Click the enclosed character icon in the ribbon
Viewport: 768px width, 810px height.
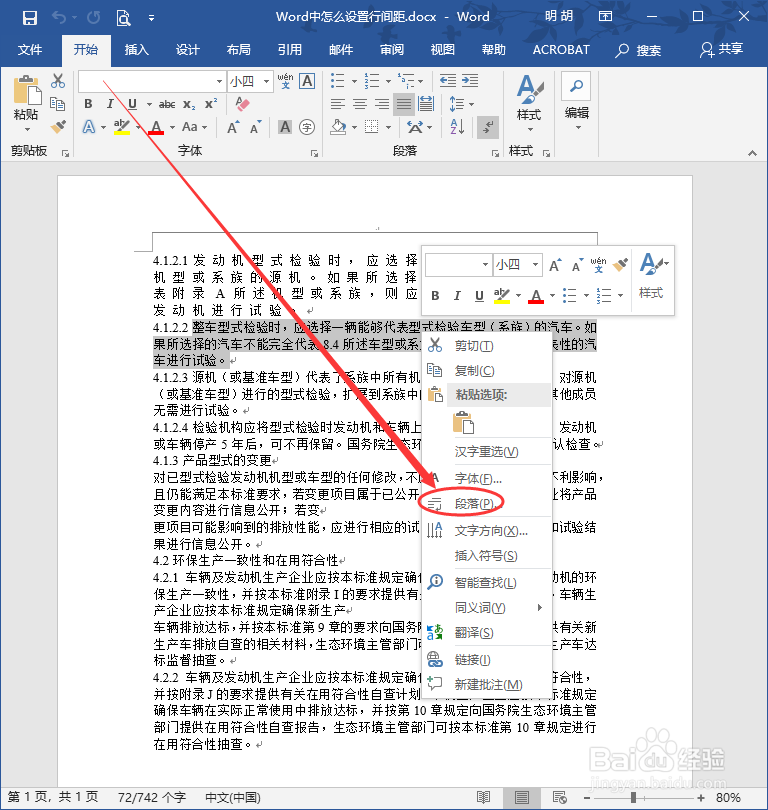tap(307, 127)
